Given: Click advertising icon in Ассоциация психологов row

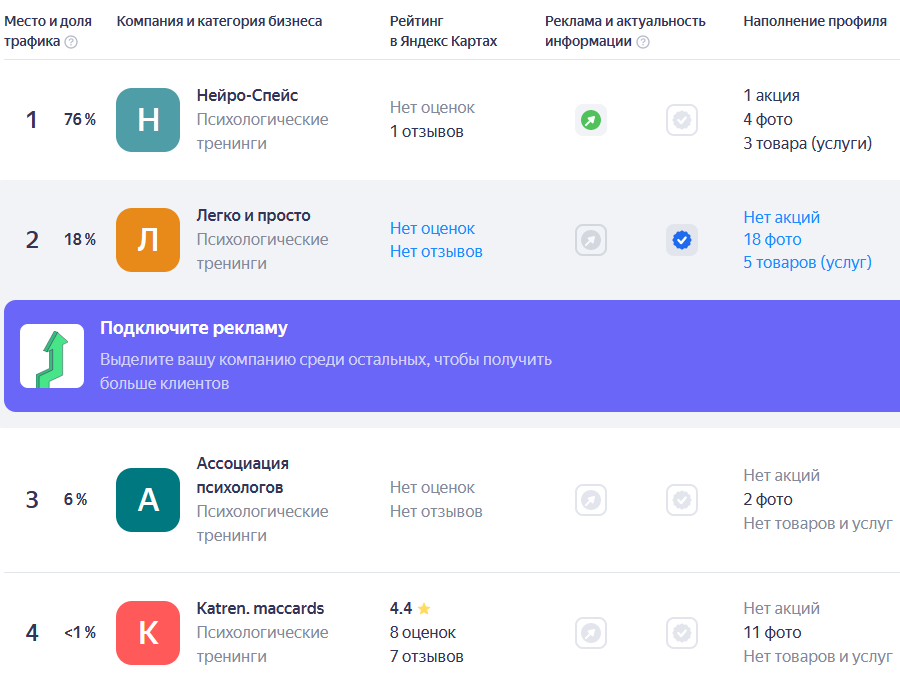Looking at the screenshot, I should click(591, 500).
